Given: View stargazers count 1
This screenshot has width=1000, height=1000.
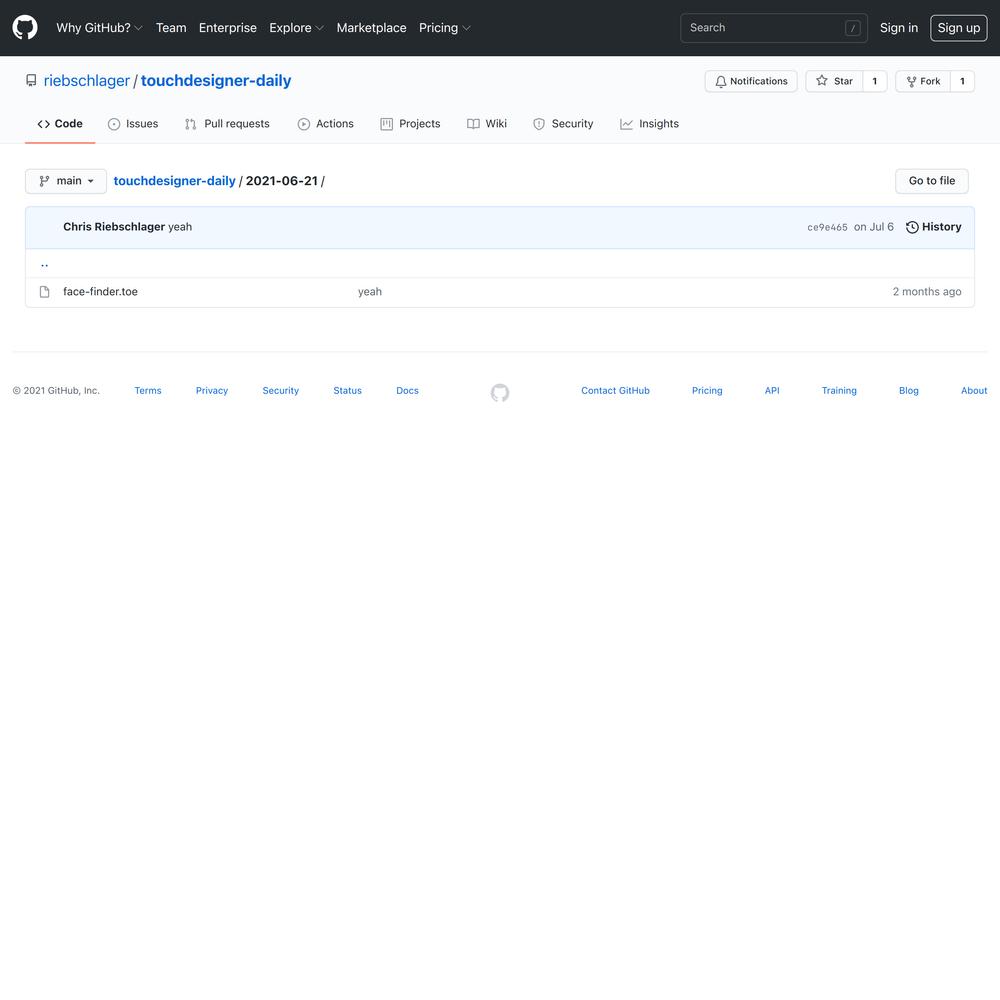Looking at the screenshot, I should (874, 81).
